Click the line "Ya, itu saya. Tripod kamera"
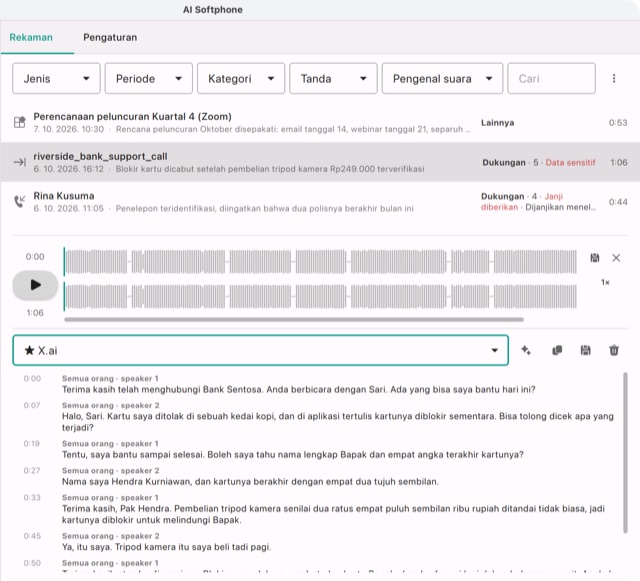Image resolution: width=640 pixels, height=581 pixels. (167, 547)
